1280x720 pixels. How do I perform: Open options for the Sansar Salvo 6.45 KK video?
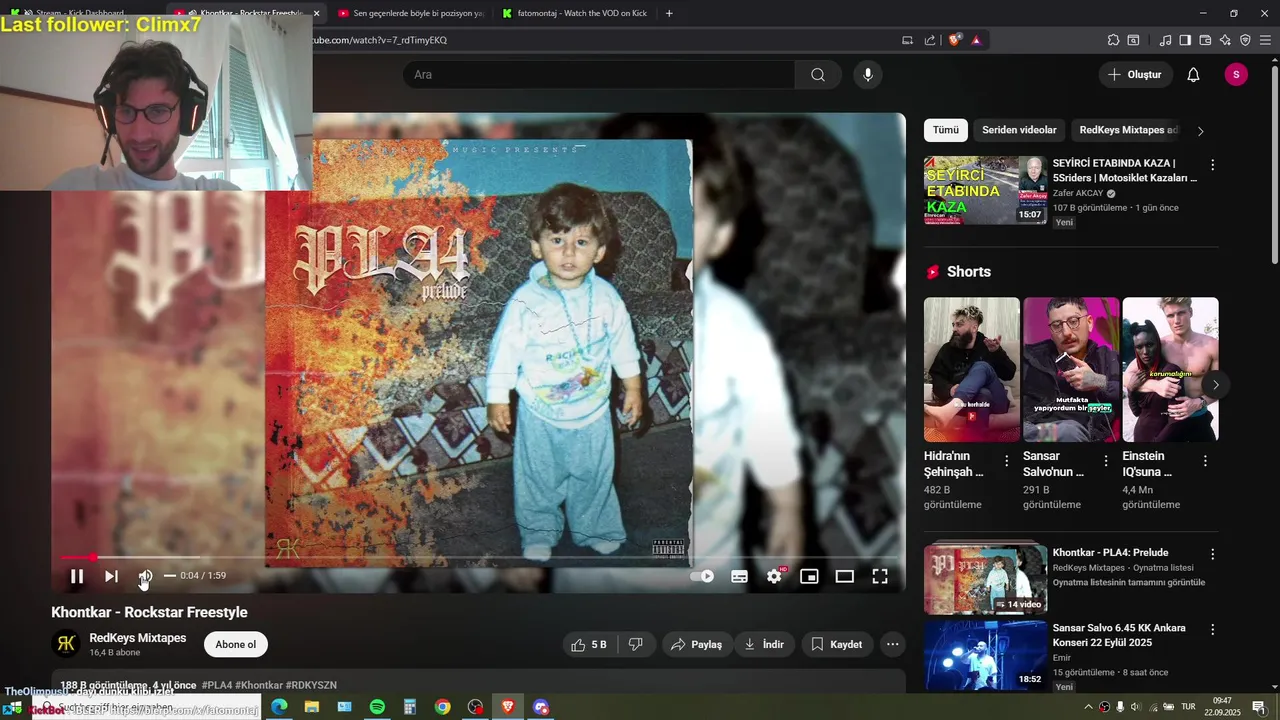(1213, 630)
